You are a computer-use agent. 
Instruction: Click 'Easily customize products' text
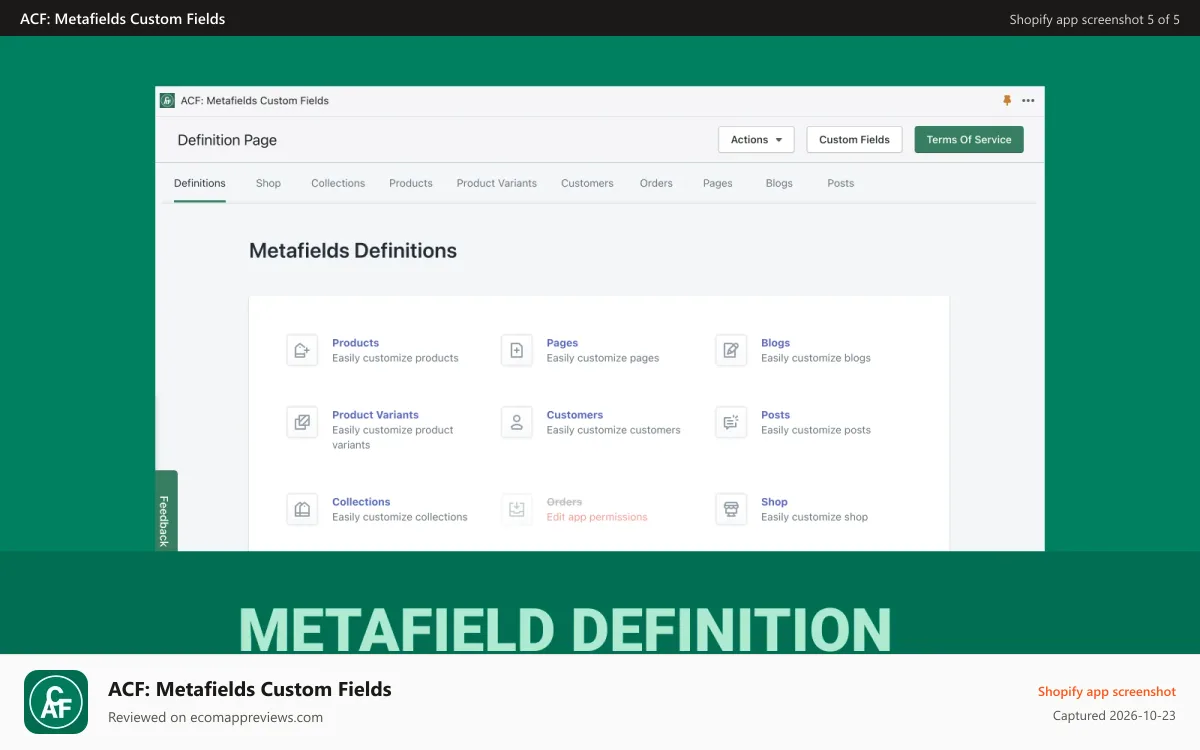click(x=395, y=358)
